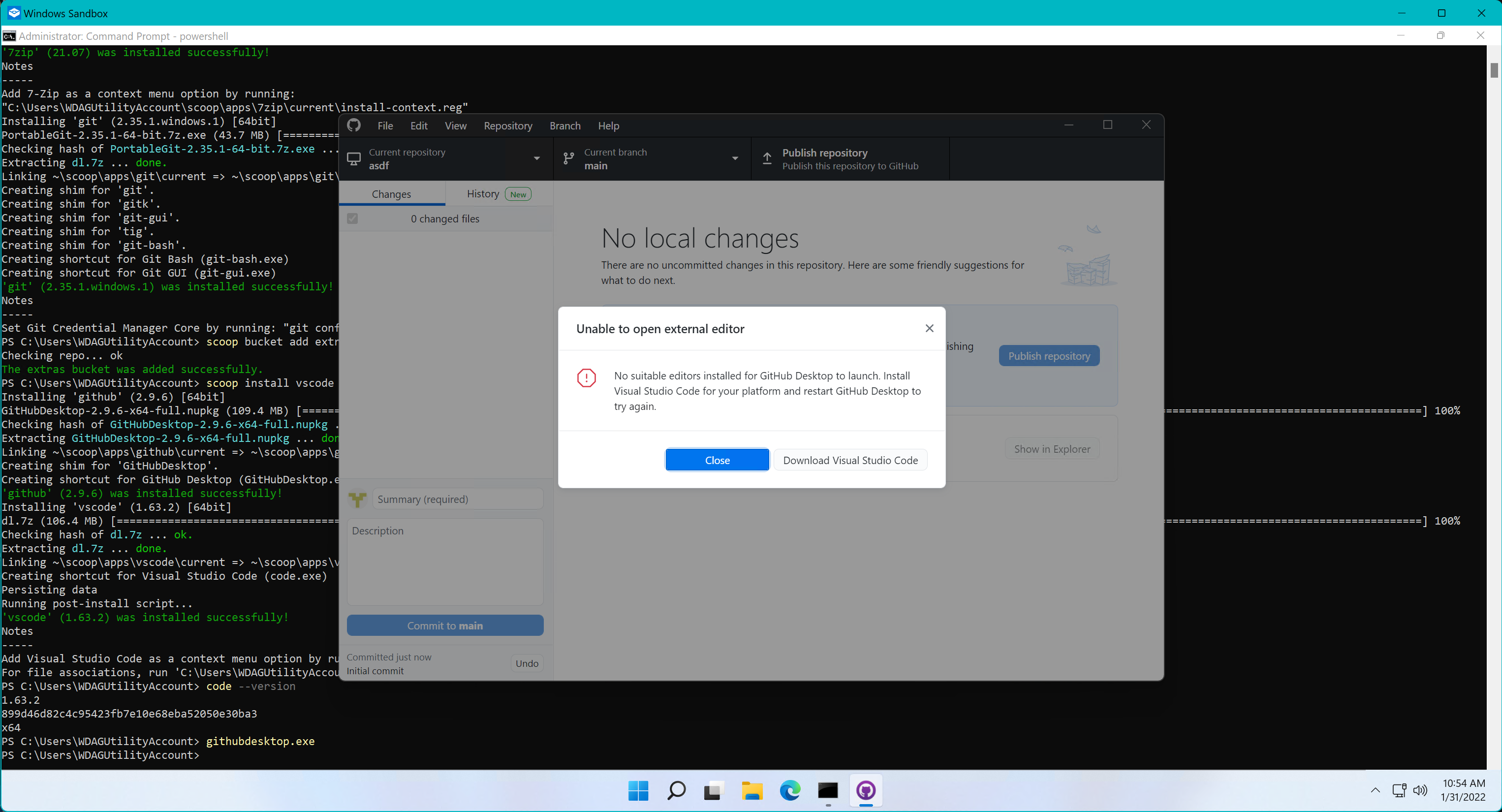Screen dimensions: 1502x812
Task: Click the branch icon next to Current branch
Action: tap(568, 158)
